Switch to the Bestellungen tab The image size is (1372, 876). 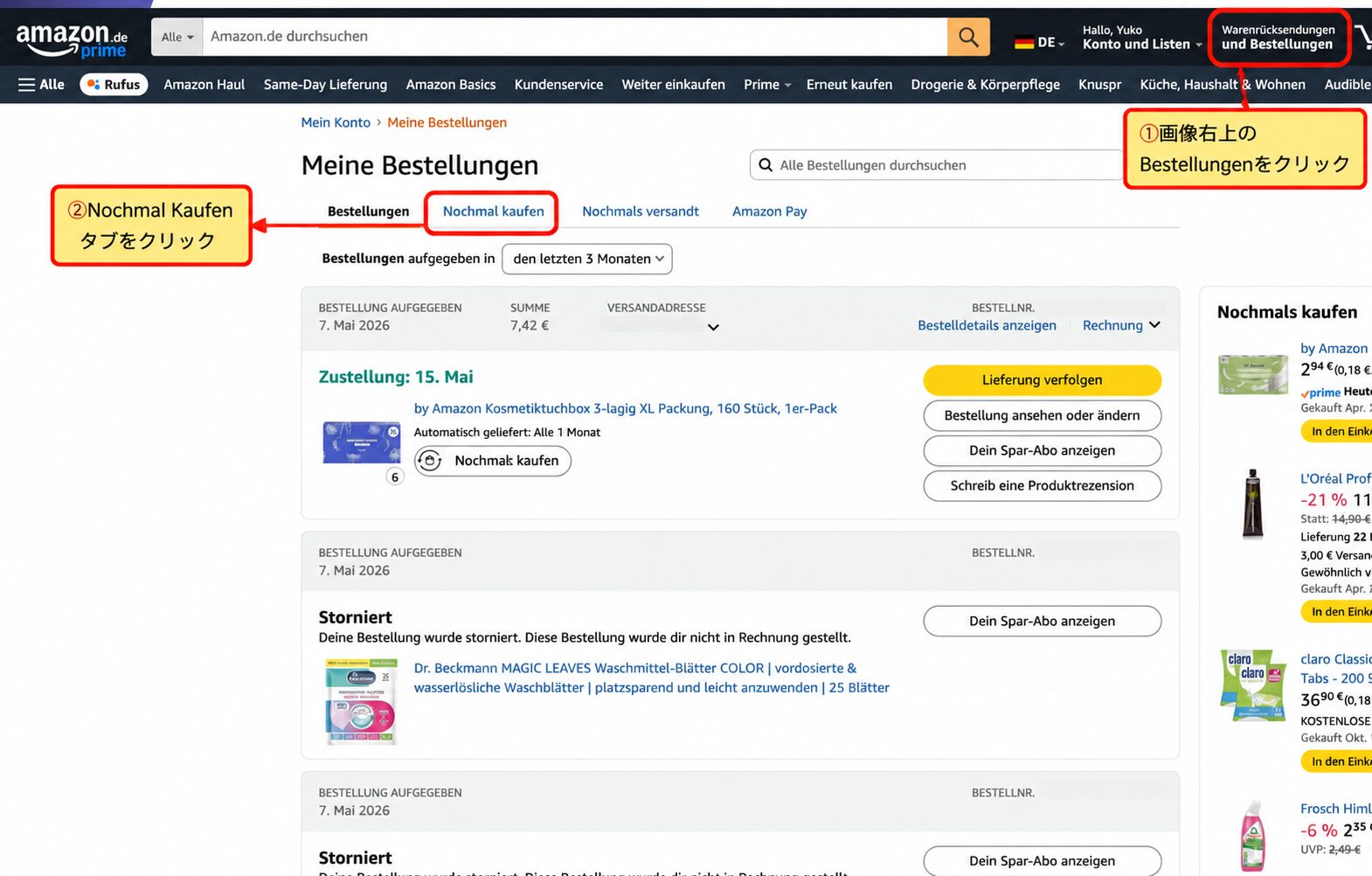click(x=368, y=212)
